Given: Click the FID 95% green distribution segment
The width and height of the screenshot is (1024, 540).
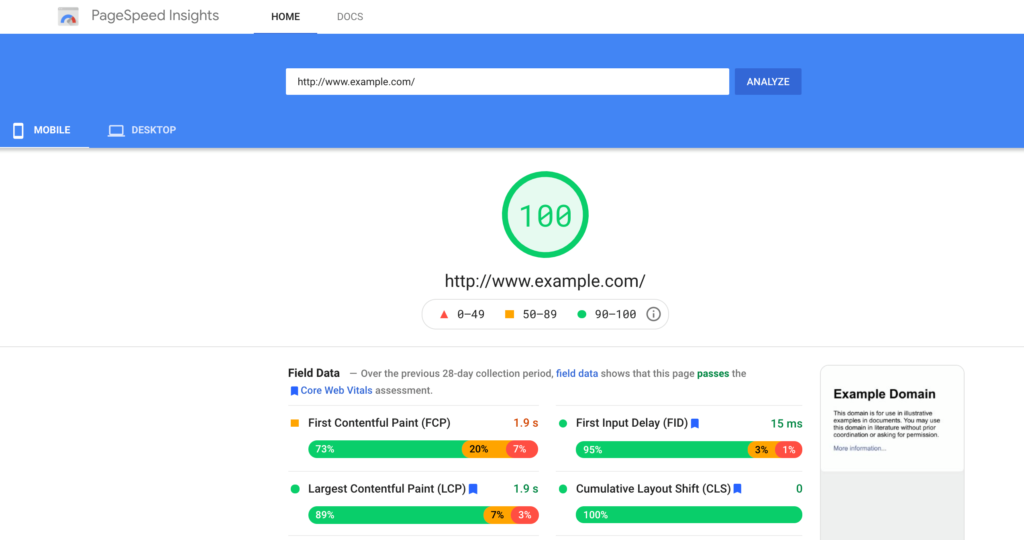Looking at the screenshot, I should pos(662,450).
